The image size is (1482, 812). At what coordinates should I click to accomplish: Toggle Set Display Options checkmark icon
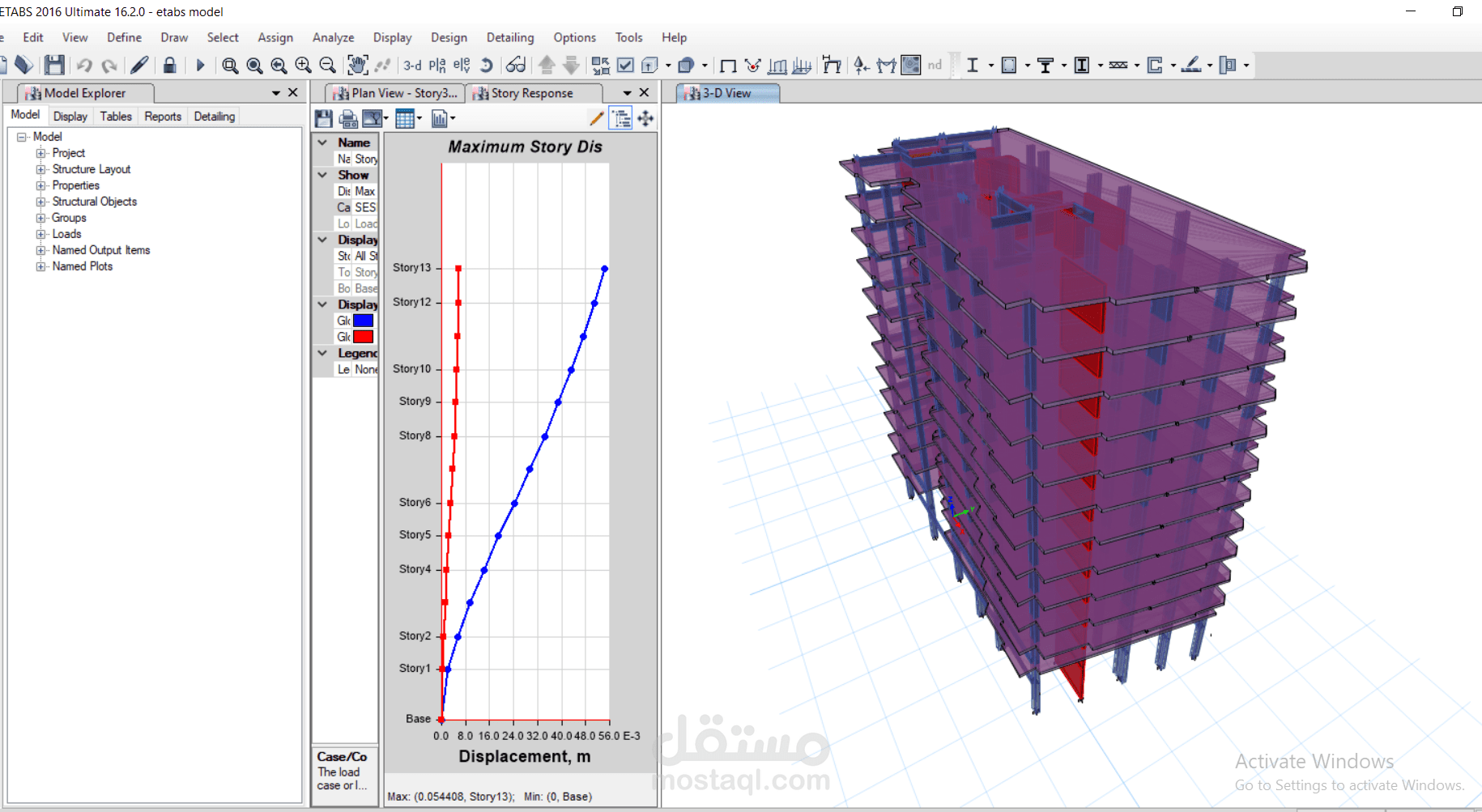(625, 65)
